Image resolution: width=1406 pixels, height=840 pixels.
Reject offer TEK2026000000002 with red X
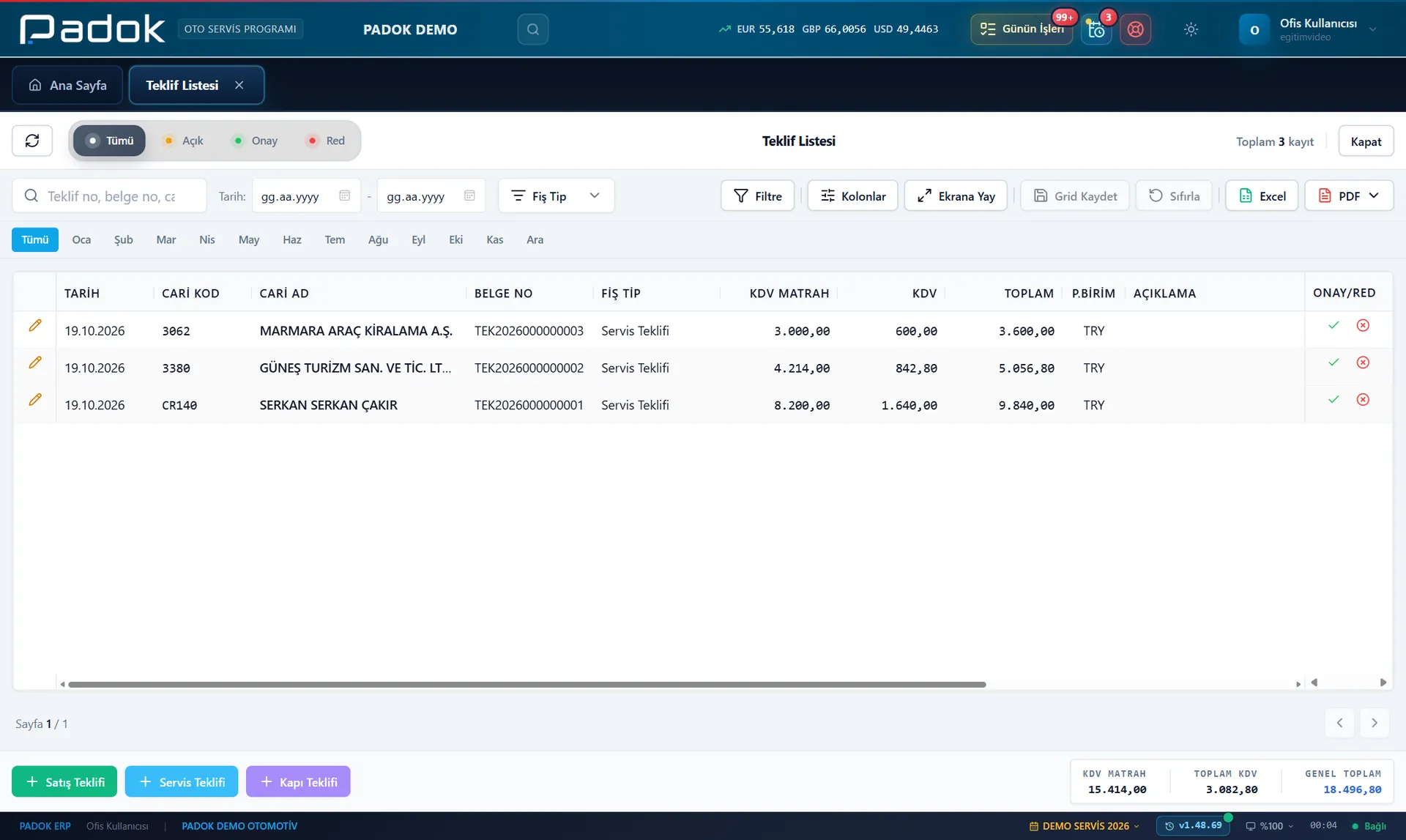click(x=1363, y=363)
